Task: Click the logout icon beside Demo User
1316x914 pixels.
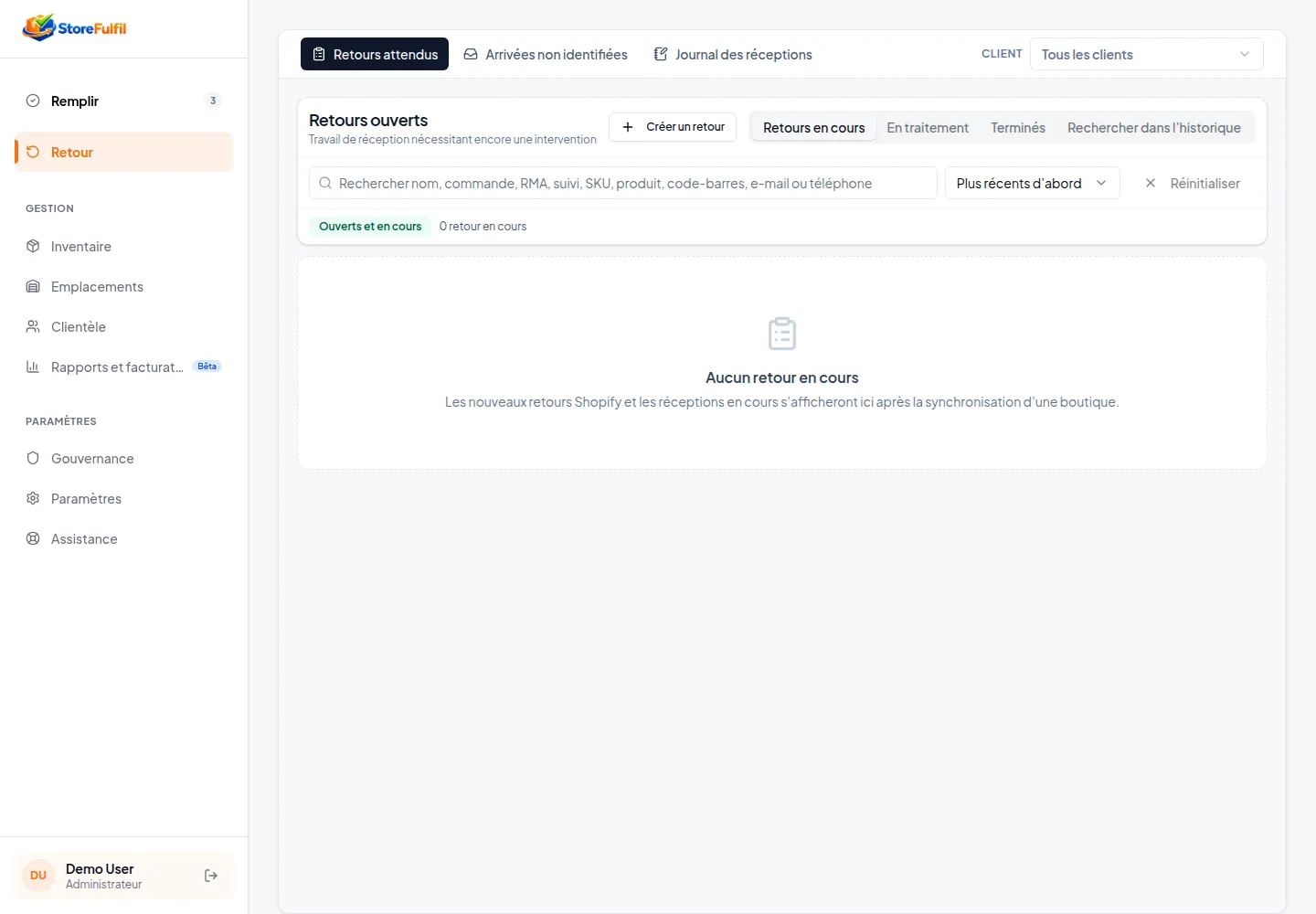Action: [211, 876]
